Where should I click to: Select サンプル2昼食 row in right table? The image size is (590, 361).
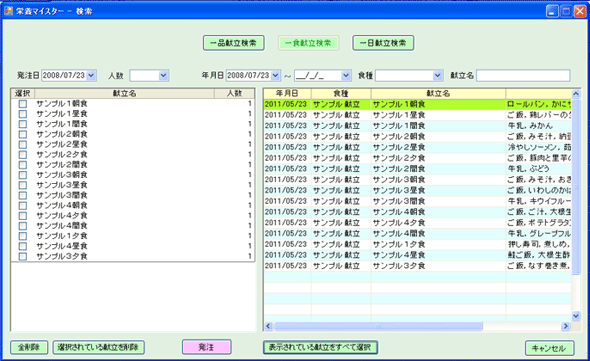pos(417,148)
